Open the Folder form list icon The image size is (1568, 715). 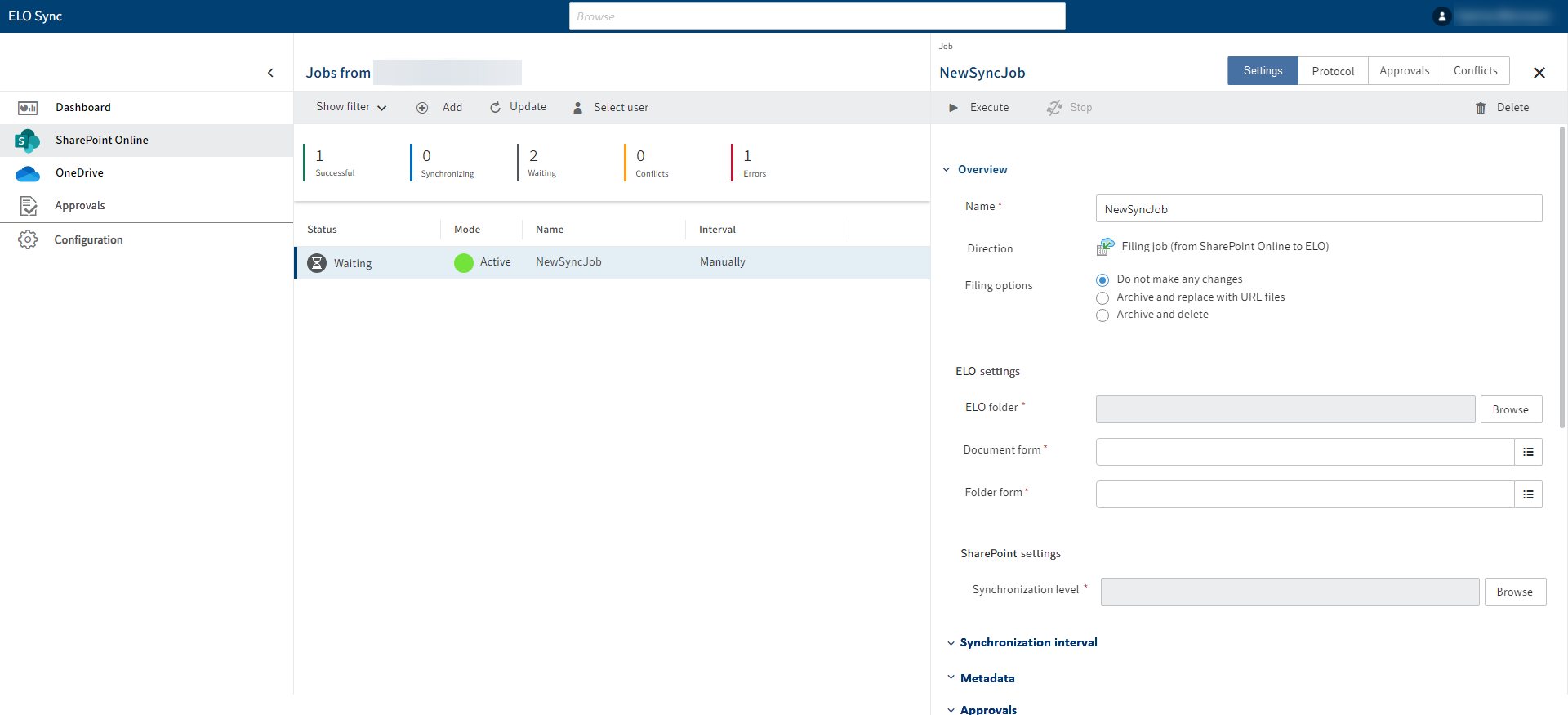[x=1528, y=494]
